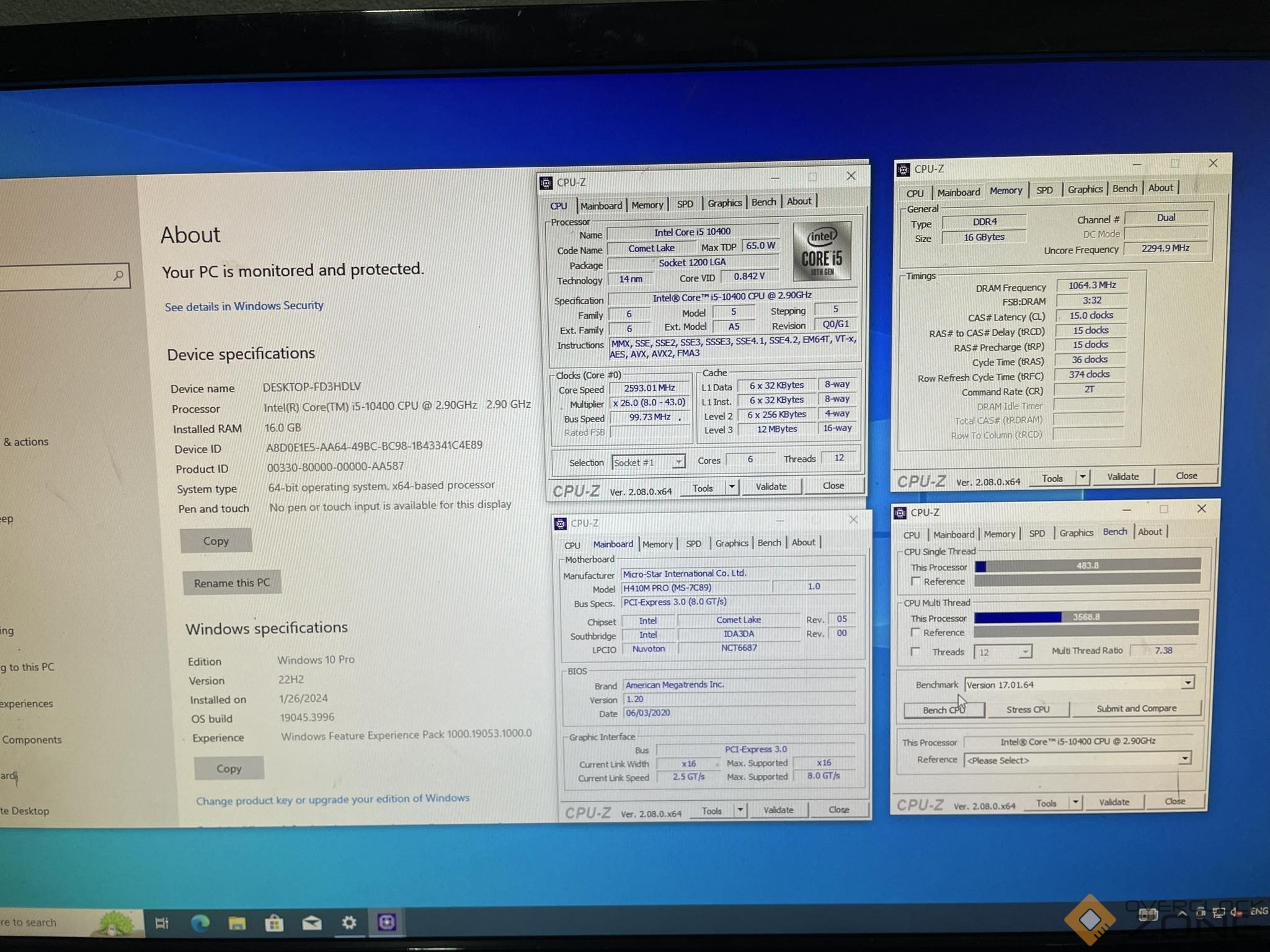Image resolution: width=1270 pixels, height=952 pixels.
Task: Expand the Reference processor Please Select dropdown
Action: click(1184, 759)
